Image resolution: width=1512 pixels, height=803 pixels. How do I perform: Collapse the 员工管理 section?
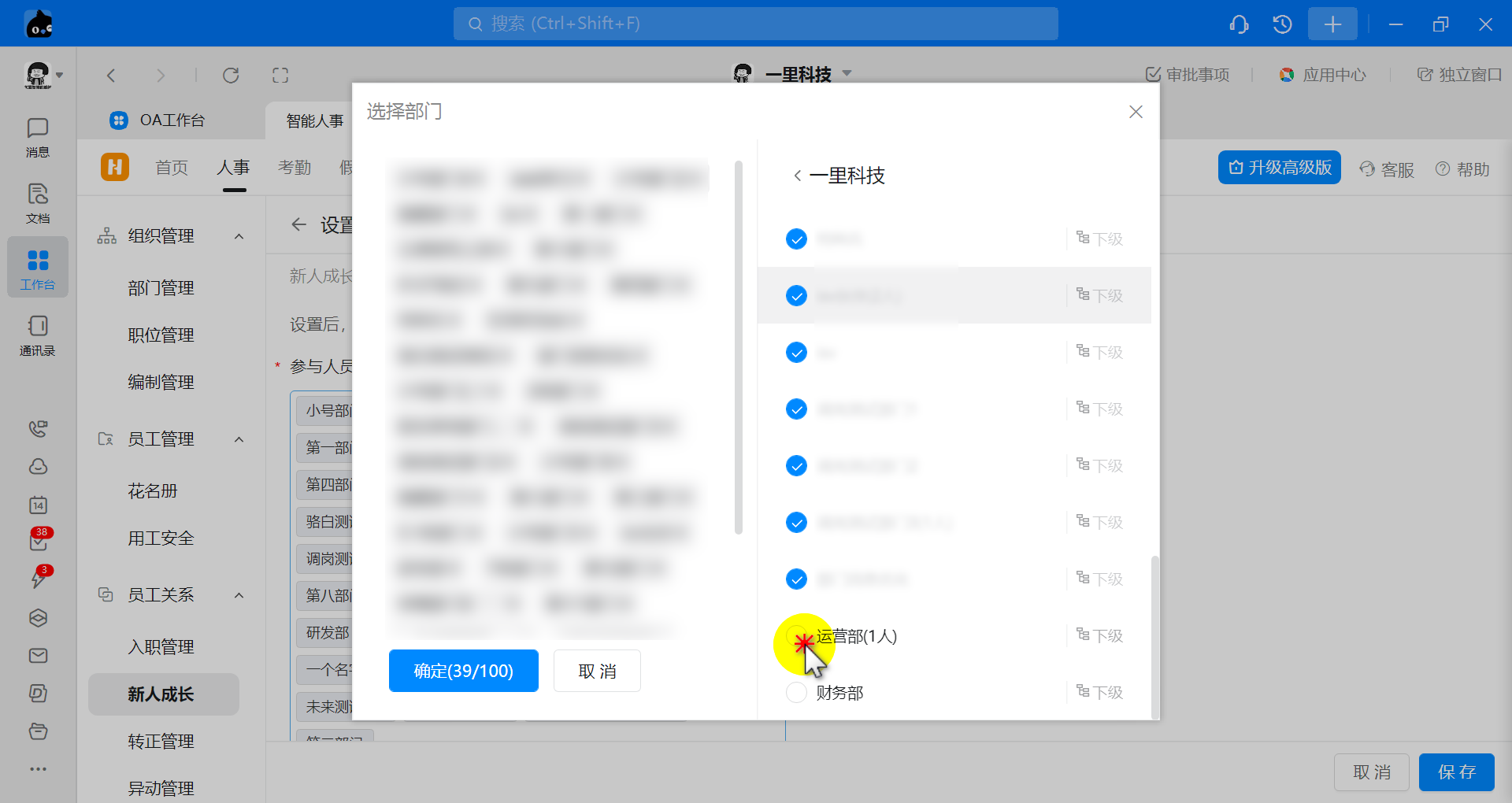click(239, 439)
